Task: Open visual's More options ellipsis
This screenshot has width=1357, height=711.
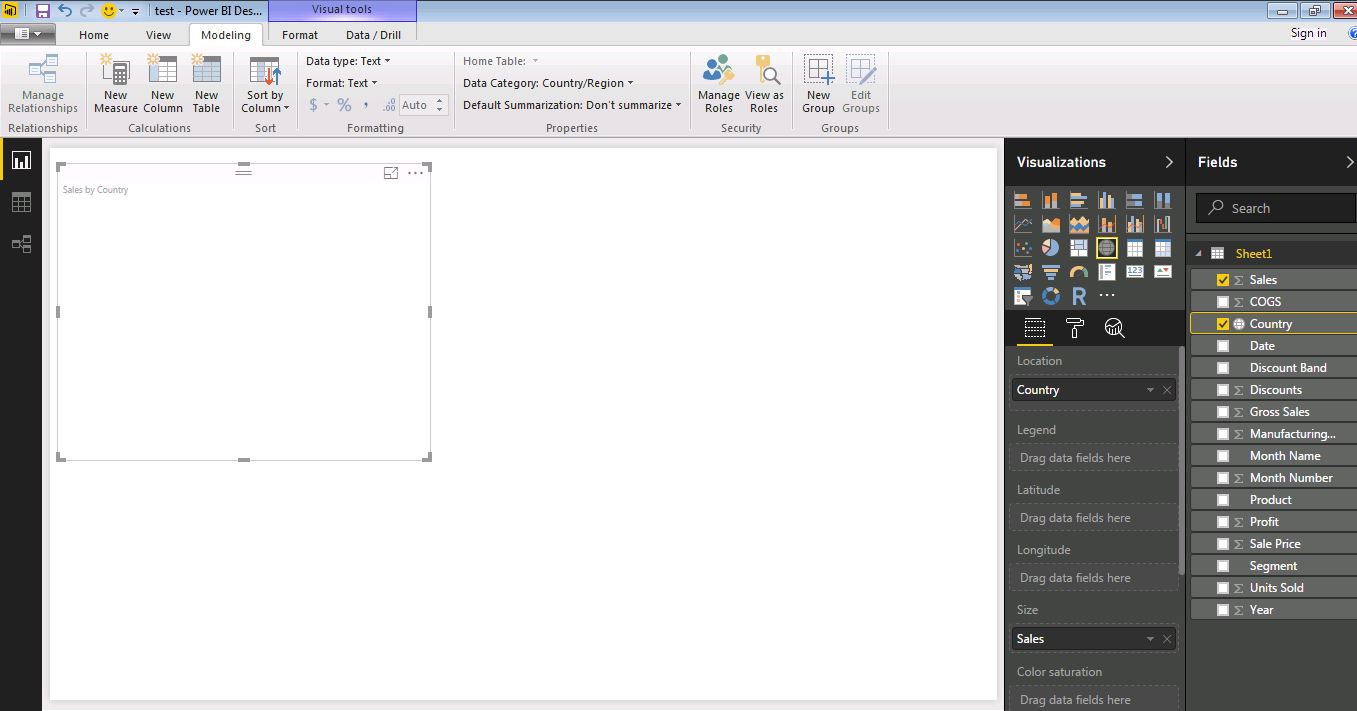Action: pyautogui.click(x=416, y=173)
